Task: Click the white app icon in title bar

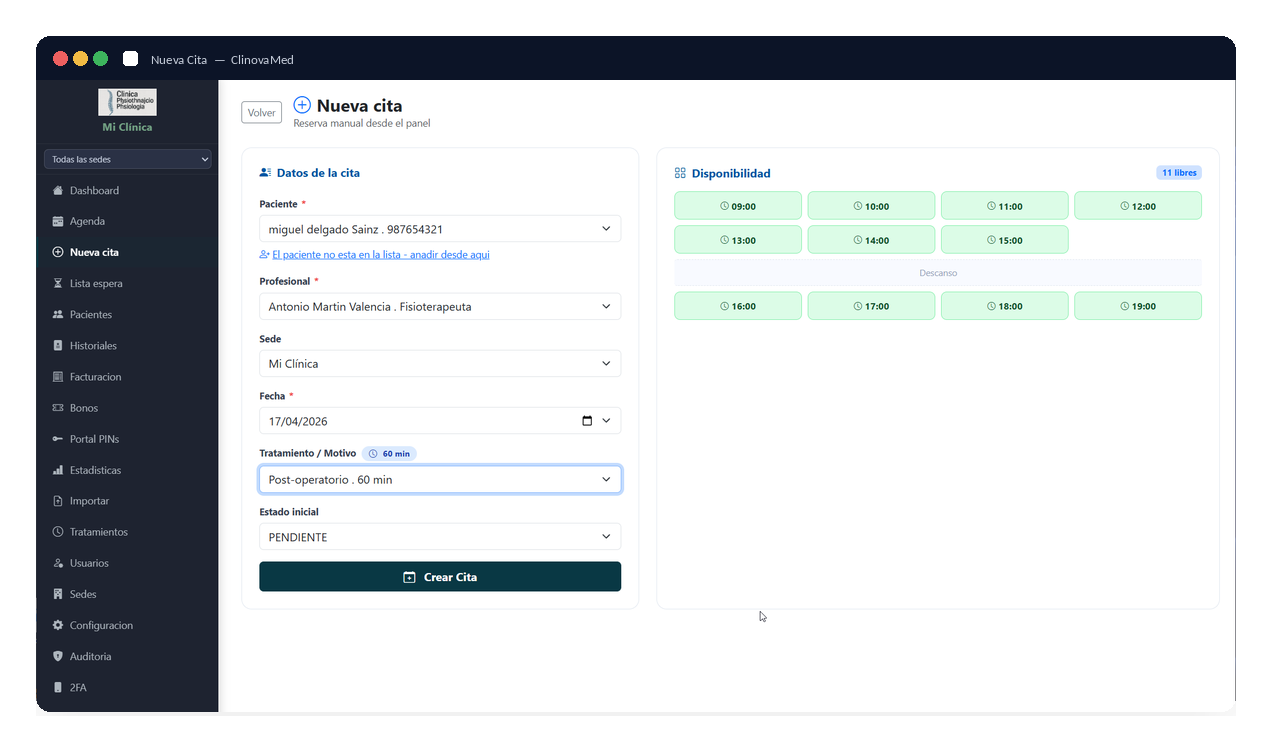Action: coord(130,59)
